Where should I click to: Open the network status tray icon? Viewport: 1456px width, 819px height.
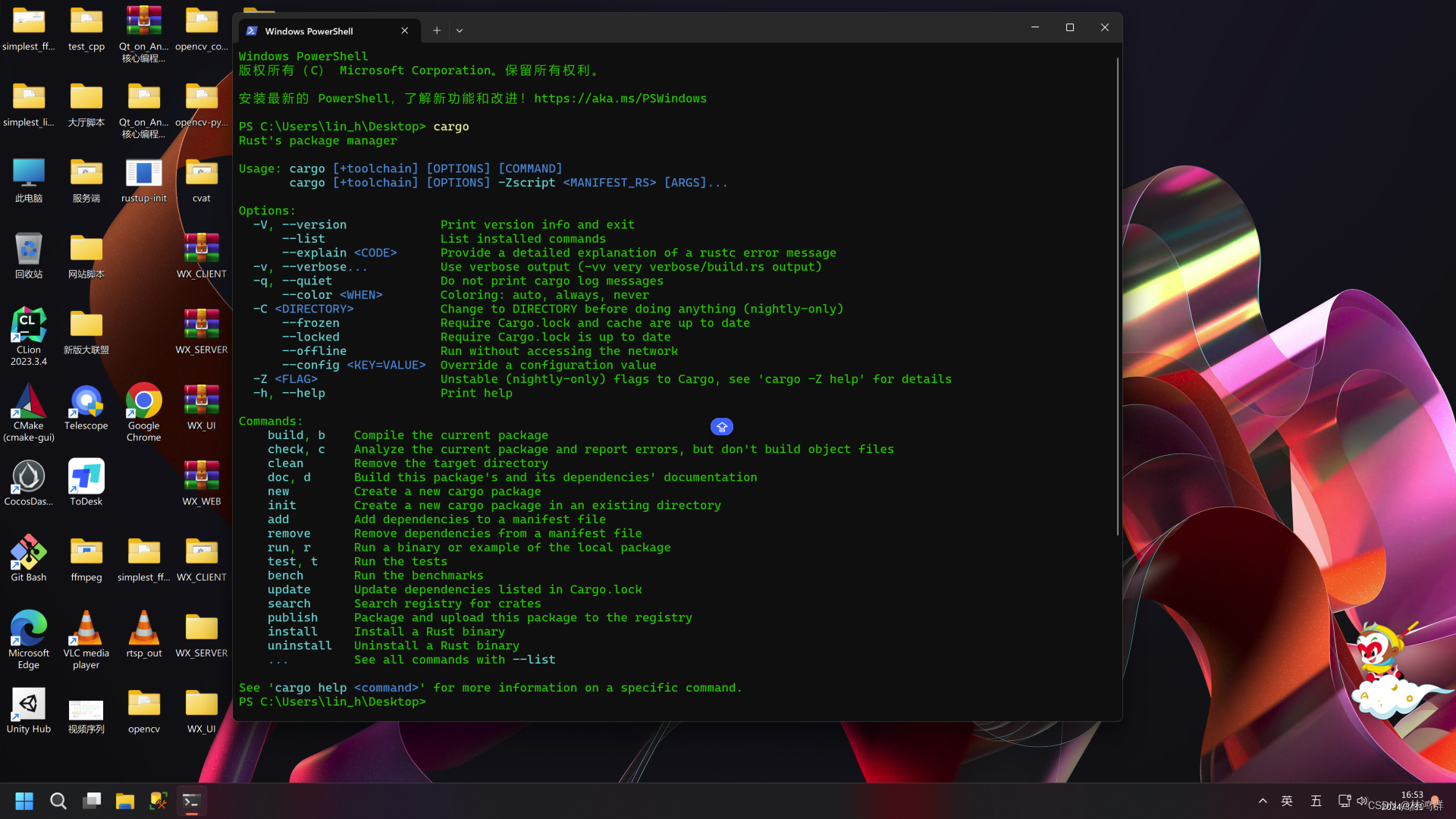(1343, 800)
